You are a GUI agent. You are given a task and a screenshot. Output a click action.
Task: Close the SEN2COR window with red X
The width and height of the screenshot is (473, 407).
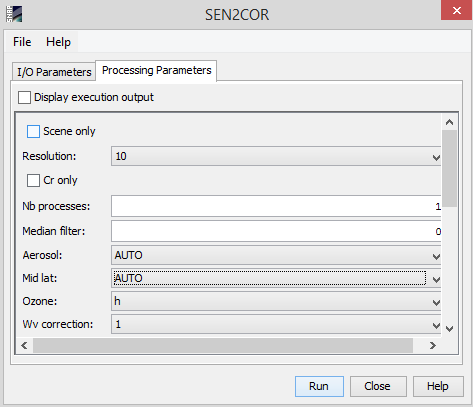pyautogui.click(x=457, y=10)
